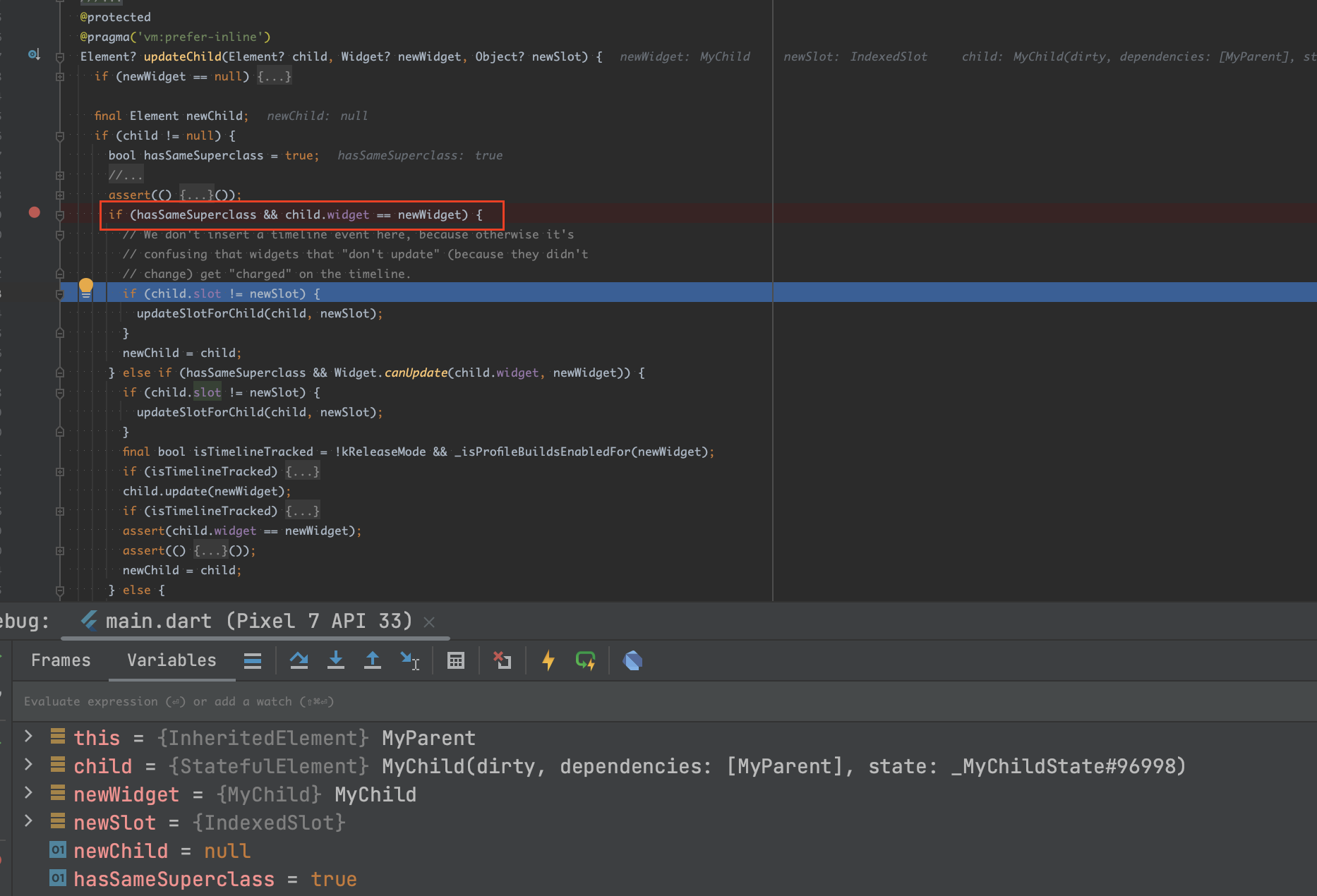Click 'final Element newChild;' declaration
Screen dimensions: 1317x896
(172, 116)
